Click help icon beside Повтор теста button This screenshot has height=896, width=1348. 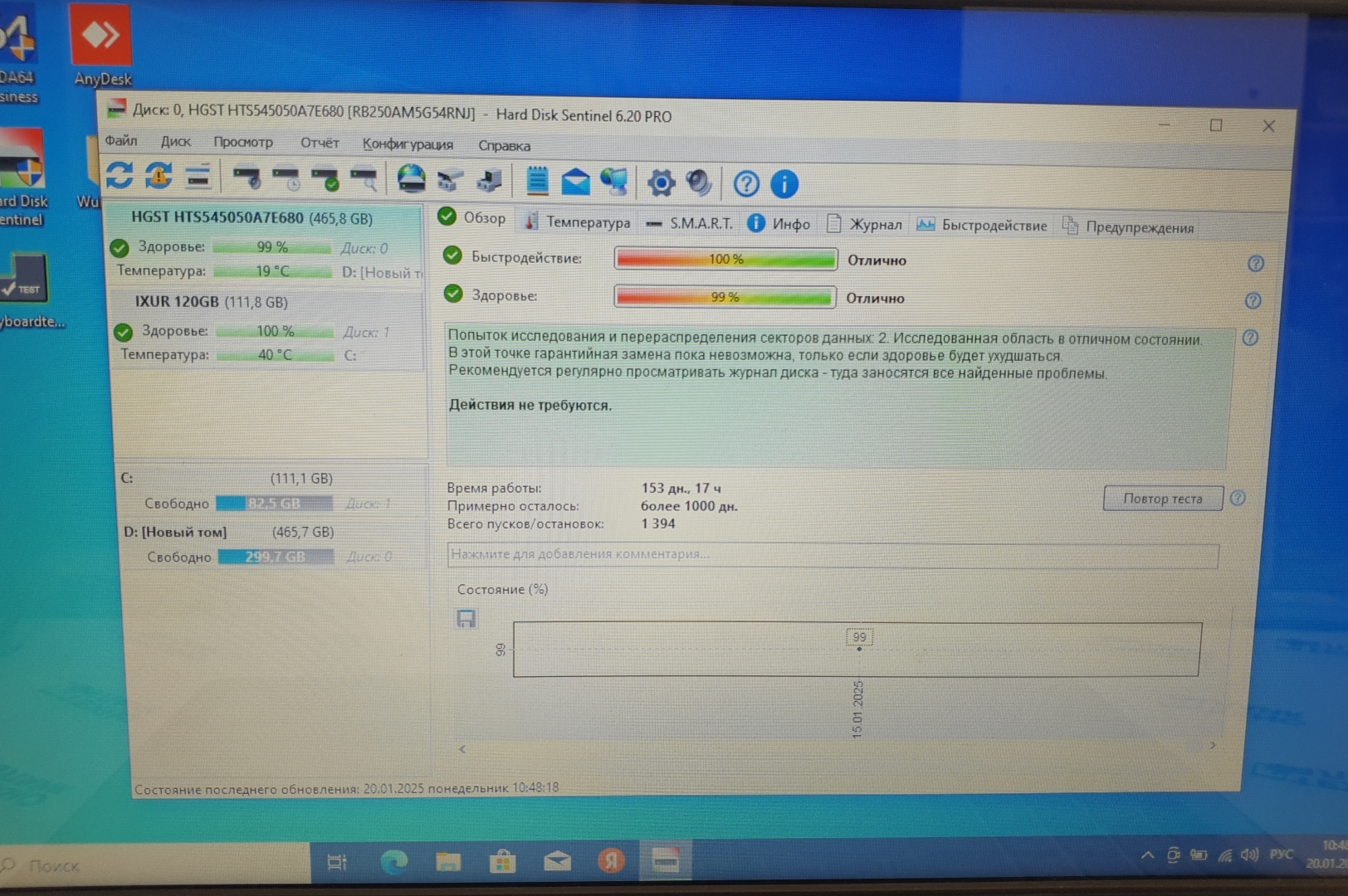point(1238,498)
